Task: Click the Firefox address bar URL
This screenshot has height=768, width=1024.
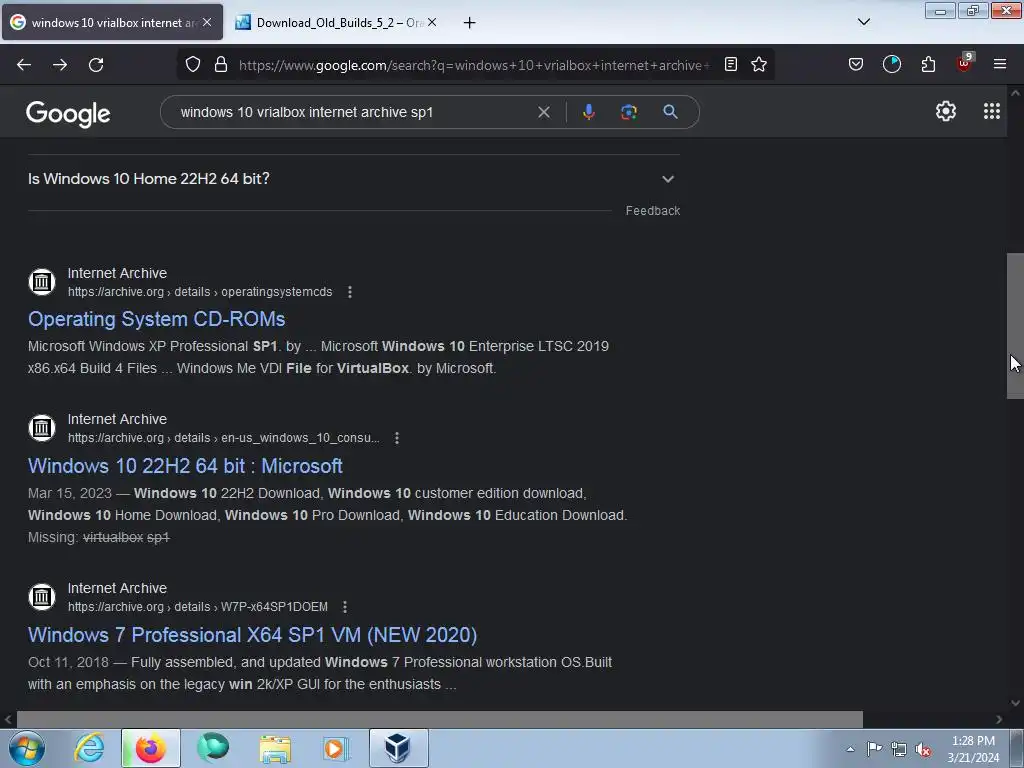Action: pos(473,65)
